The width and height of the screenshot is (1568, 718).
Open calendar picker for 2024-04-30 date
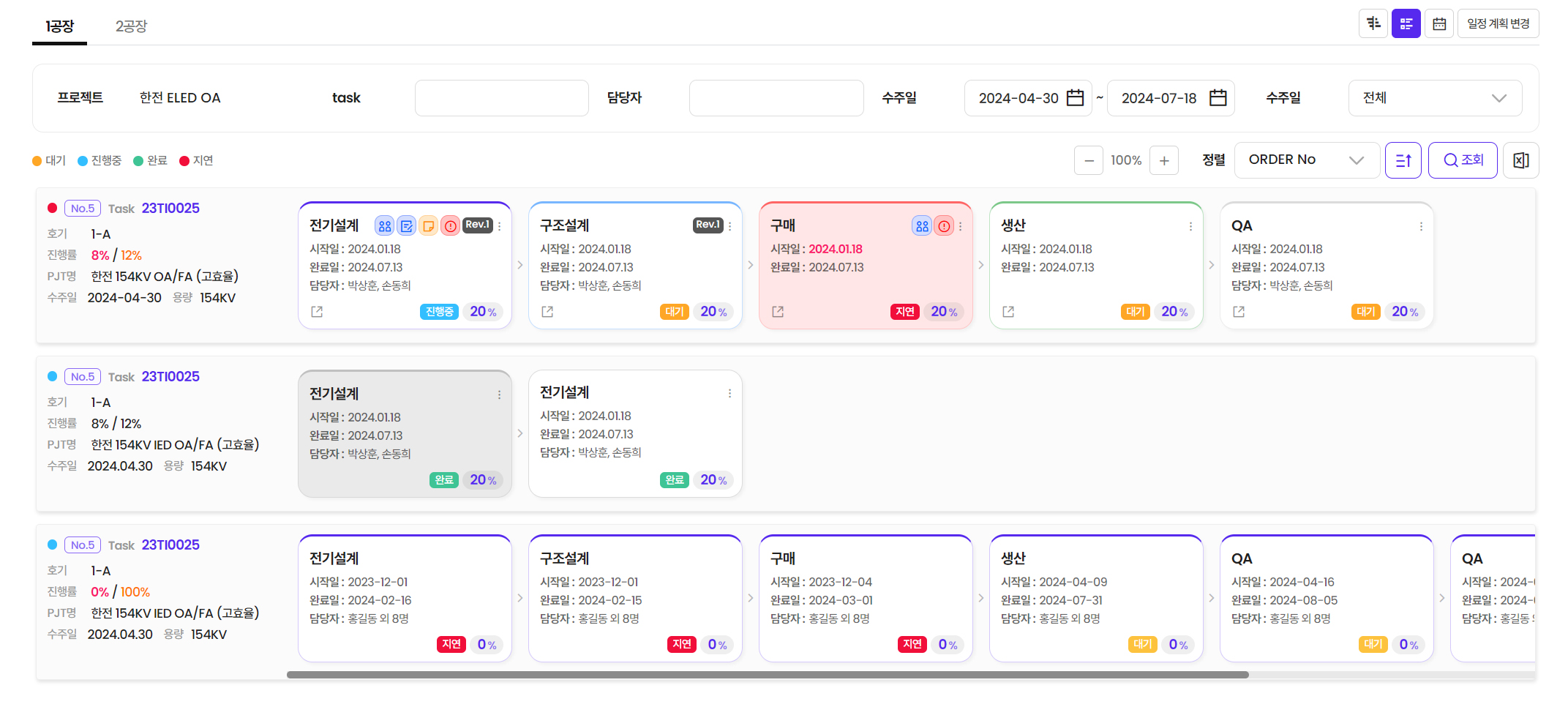[x=1075, y=98]
